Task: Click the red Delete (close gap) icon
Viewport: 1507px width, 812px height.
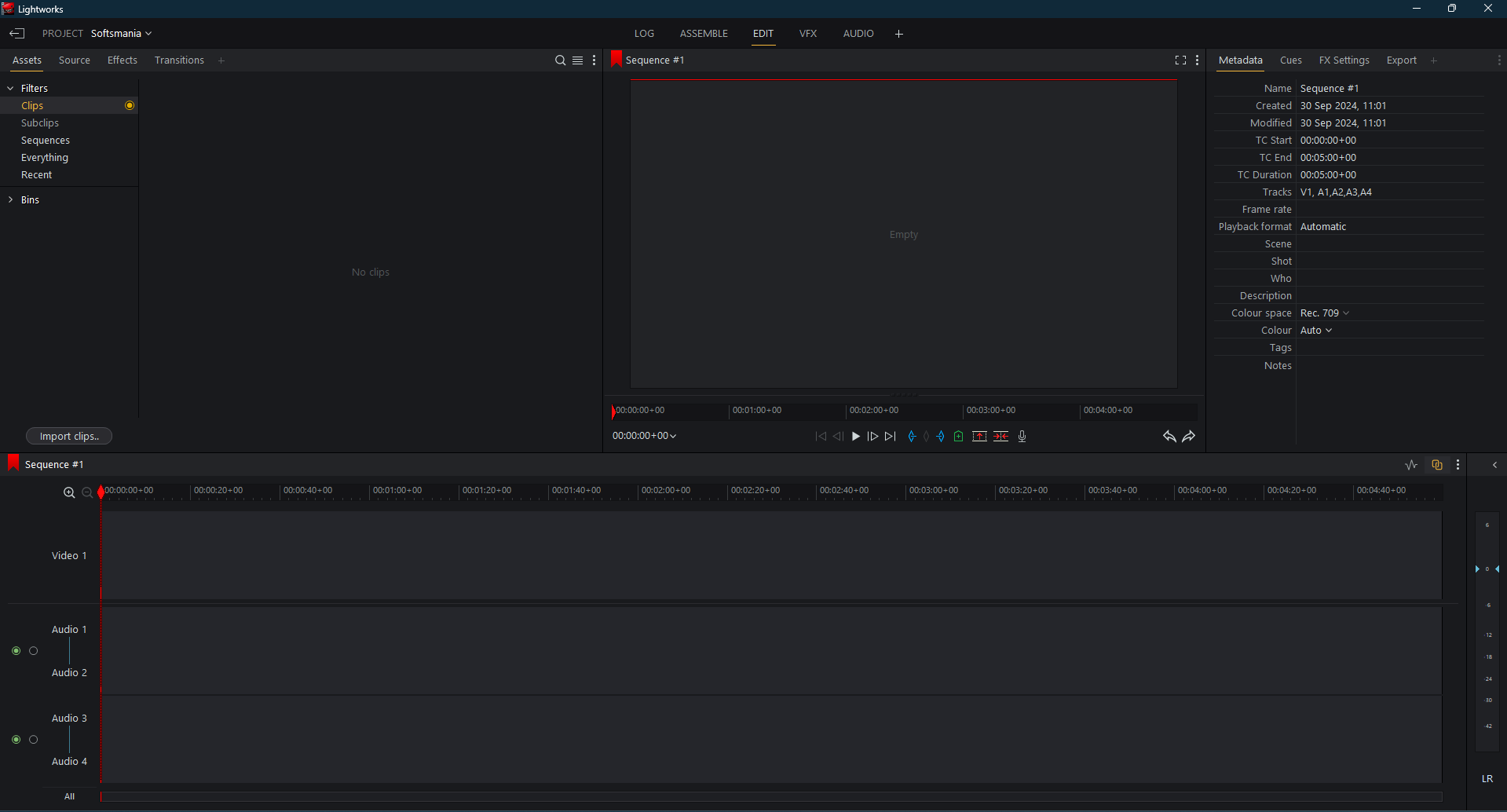Action: click(x=1000, y=437)
